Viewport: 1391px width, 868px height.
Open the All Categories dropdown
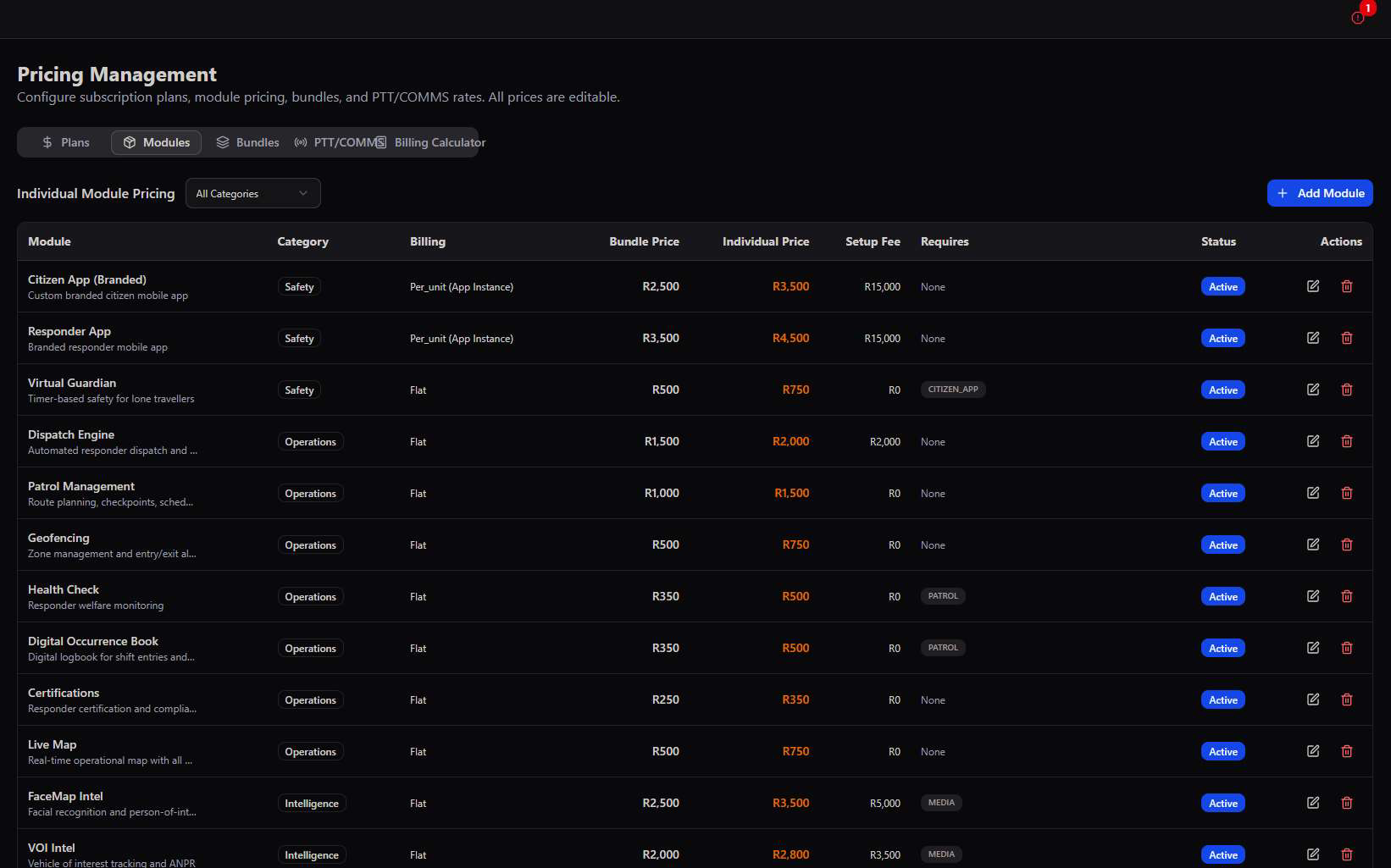(252, 193)
